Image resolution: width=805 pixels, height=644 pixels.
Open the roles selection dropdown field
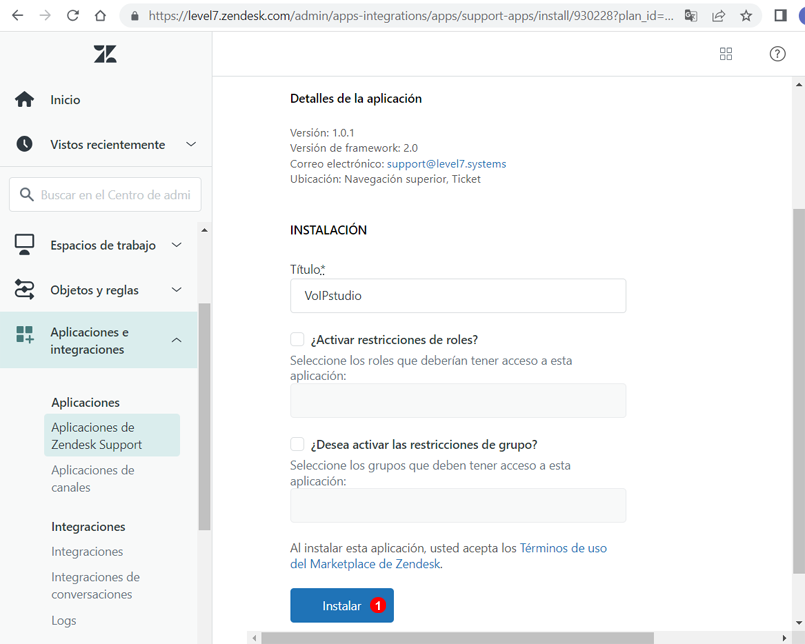tap(458, 401)
